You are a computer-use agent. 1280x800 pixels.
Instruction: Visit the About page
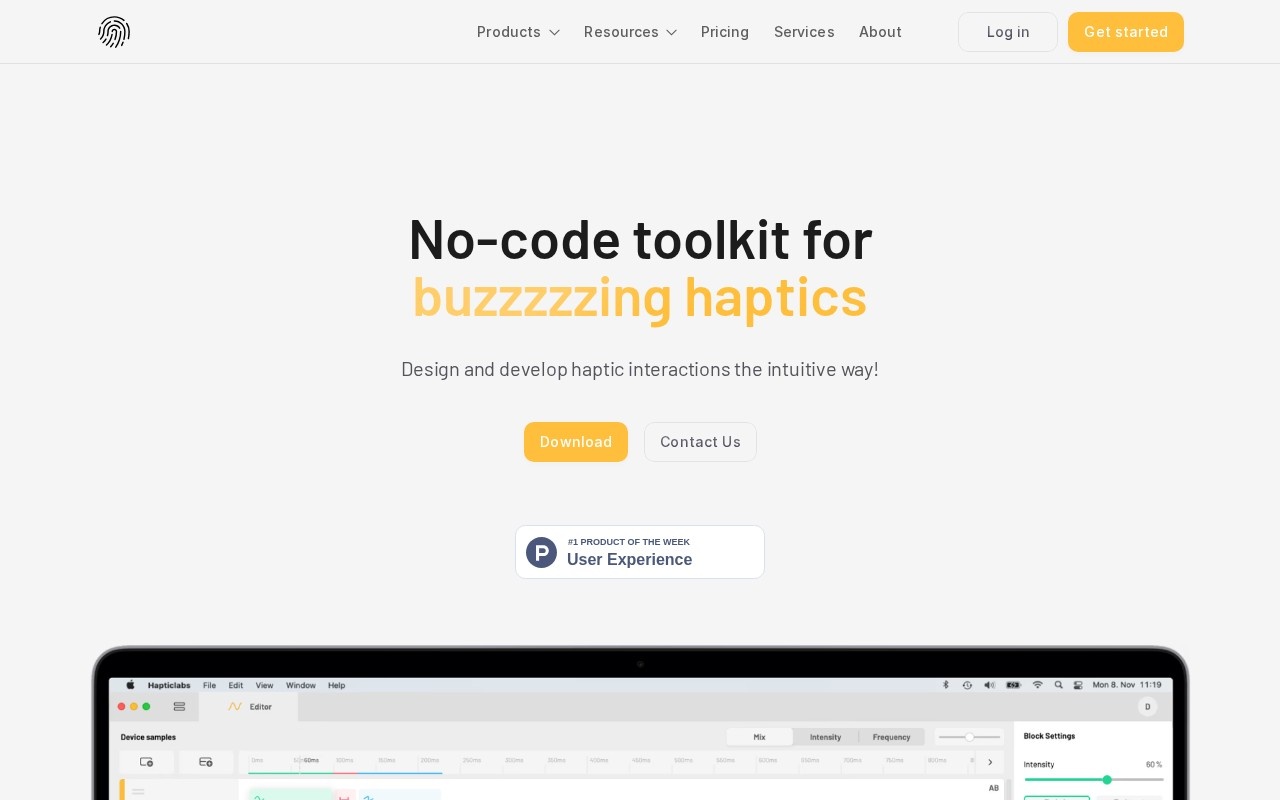(880, 32)
